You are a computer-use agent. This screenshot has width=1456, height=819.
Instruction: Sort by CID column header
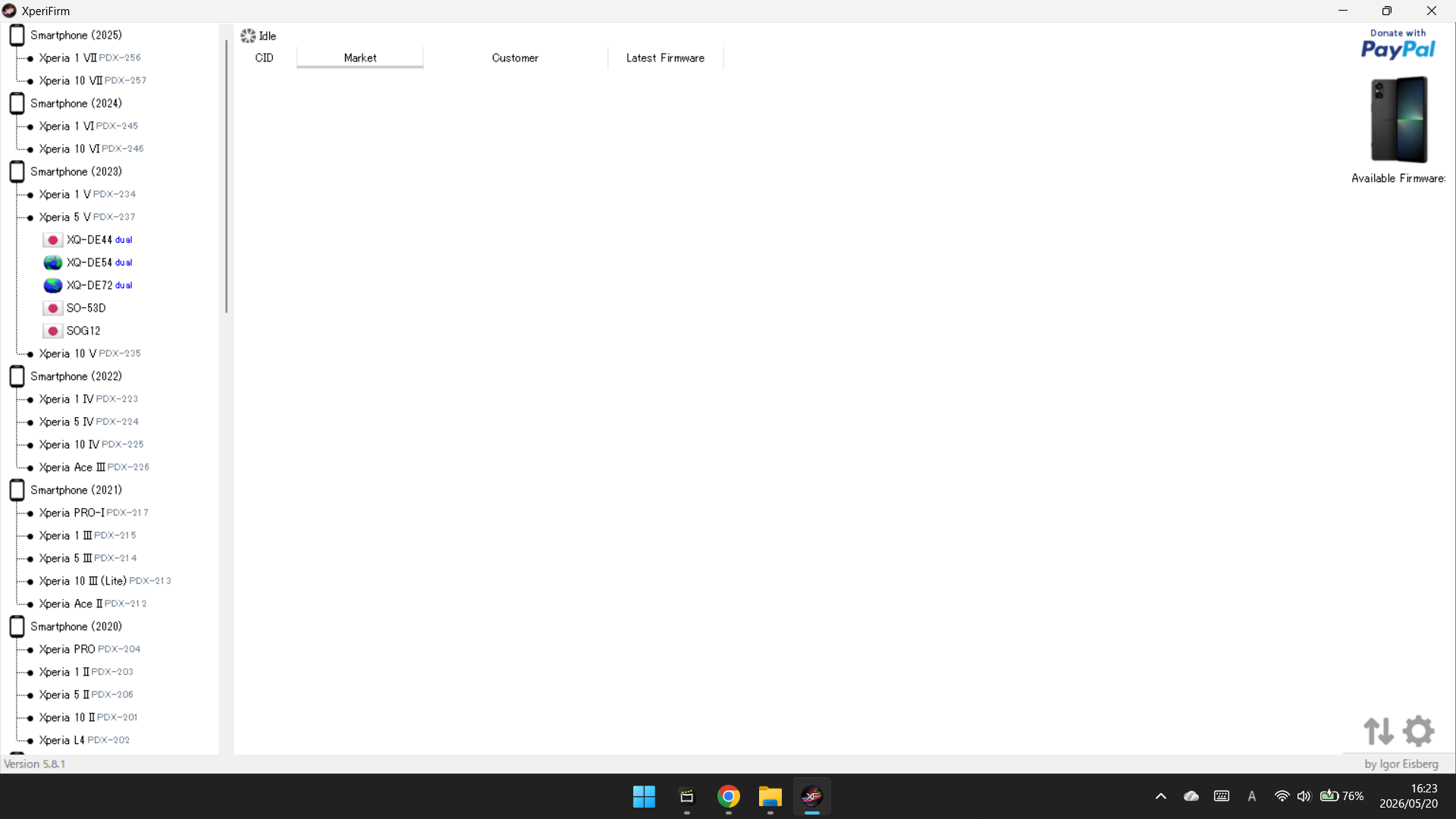point(265,58)
